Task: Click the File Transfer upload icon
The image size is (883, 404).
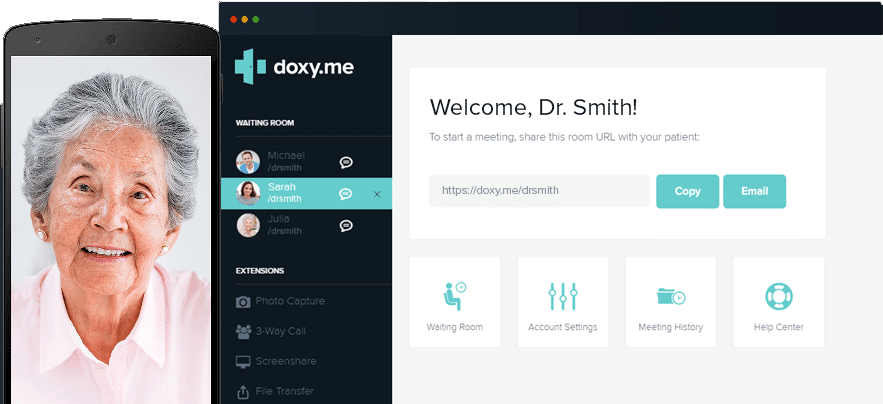Action: pos(243,392)
